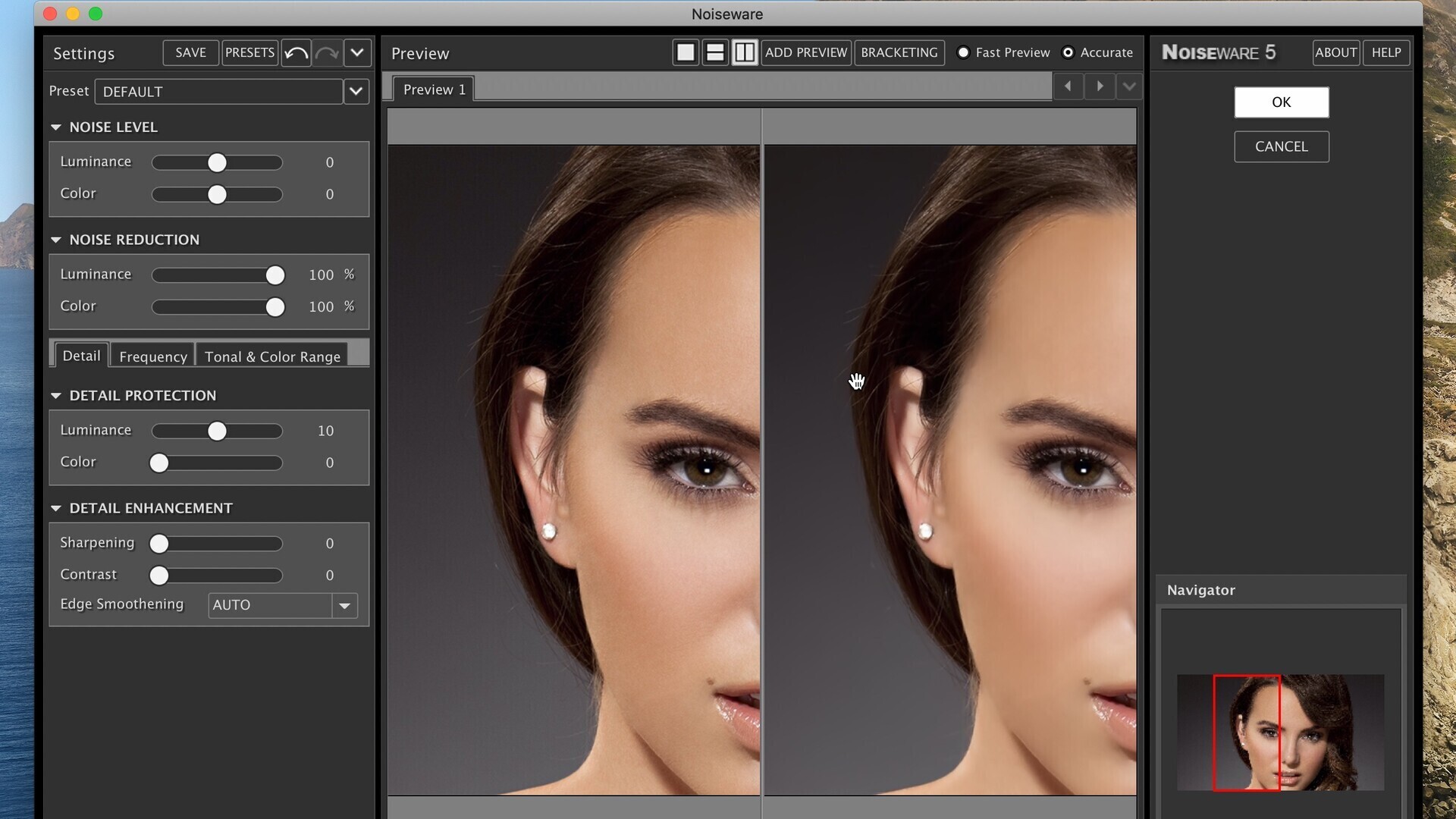The image size is (1456, 819).
Task: Switch to the Tonal & Color Range tab
Action: coord(272,356)
